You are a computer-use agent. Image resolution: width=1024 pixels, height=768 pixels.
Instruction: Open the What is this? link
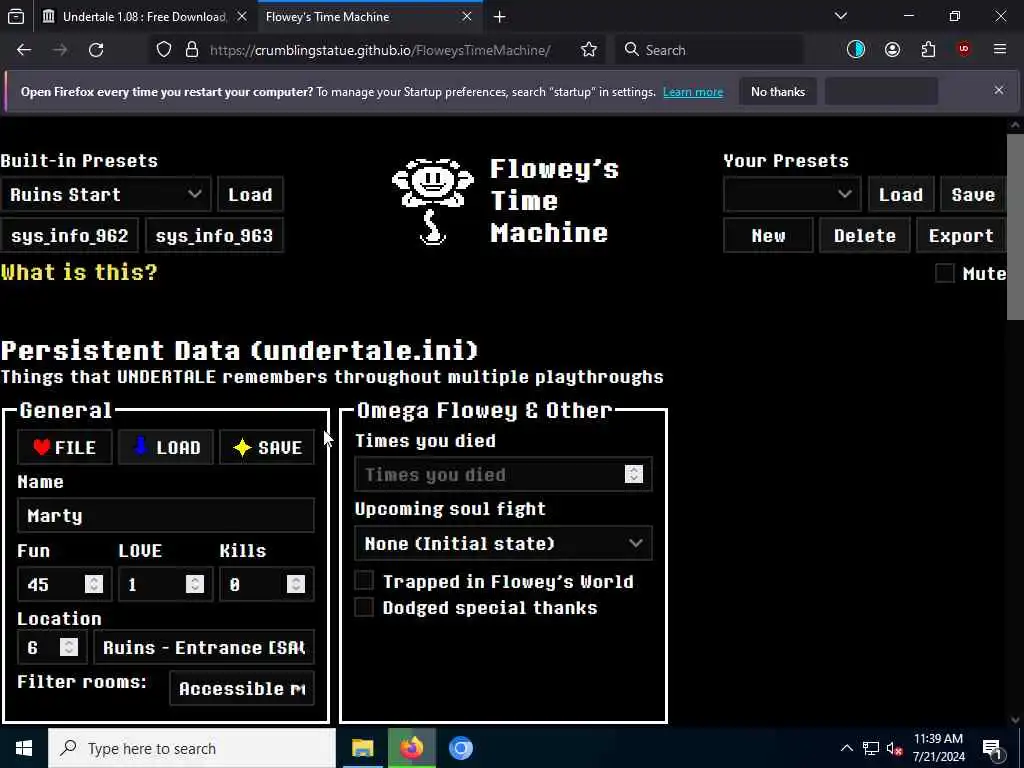[x=79, y=272]
